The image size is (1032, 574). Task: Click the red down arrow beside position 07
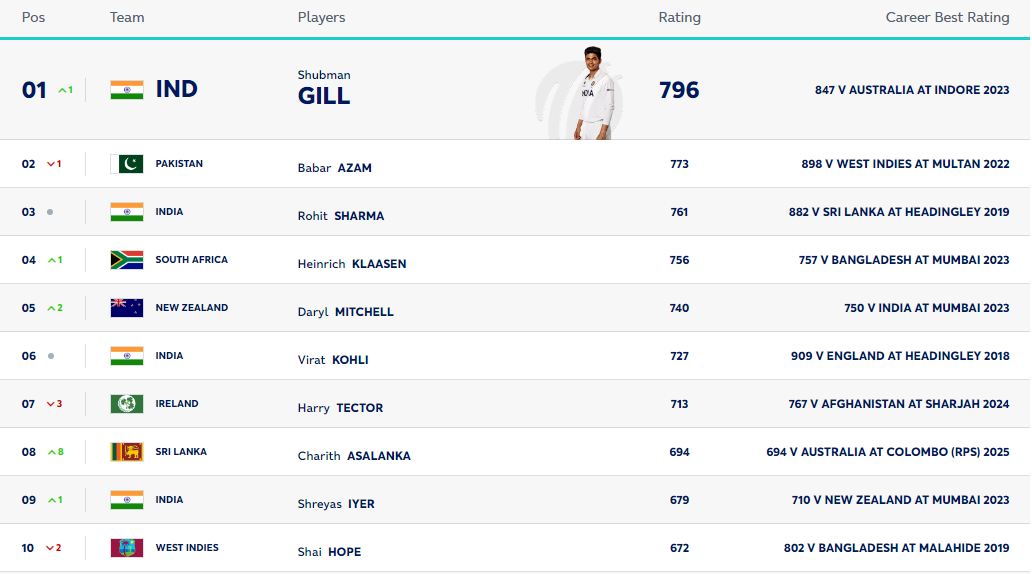(x=51, y=404)
